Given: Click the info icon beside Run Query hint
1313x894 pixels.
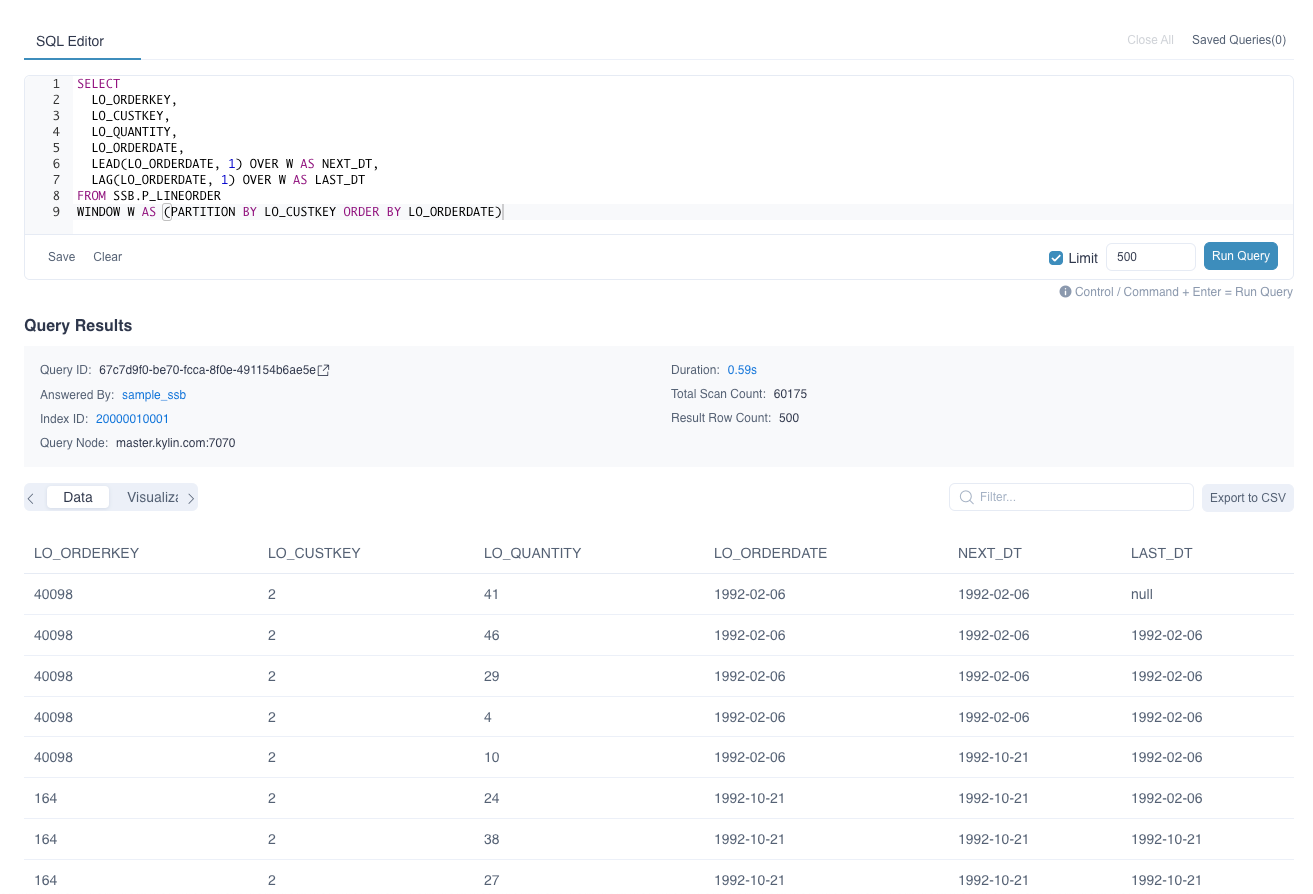Looking at the screenshot, I should click(1066, 292).
